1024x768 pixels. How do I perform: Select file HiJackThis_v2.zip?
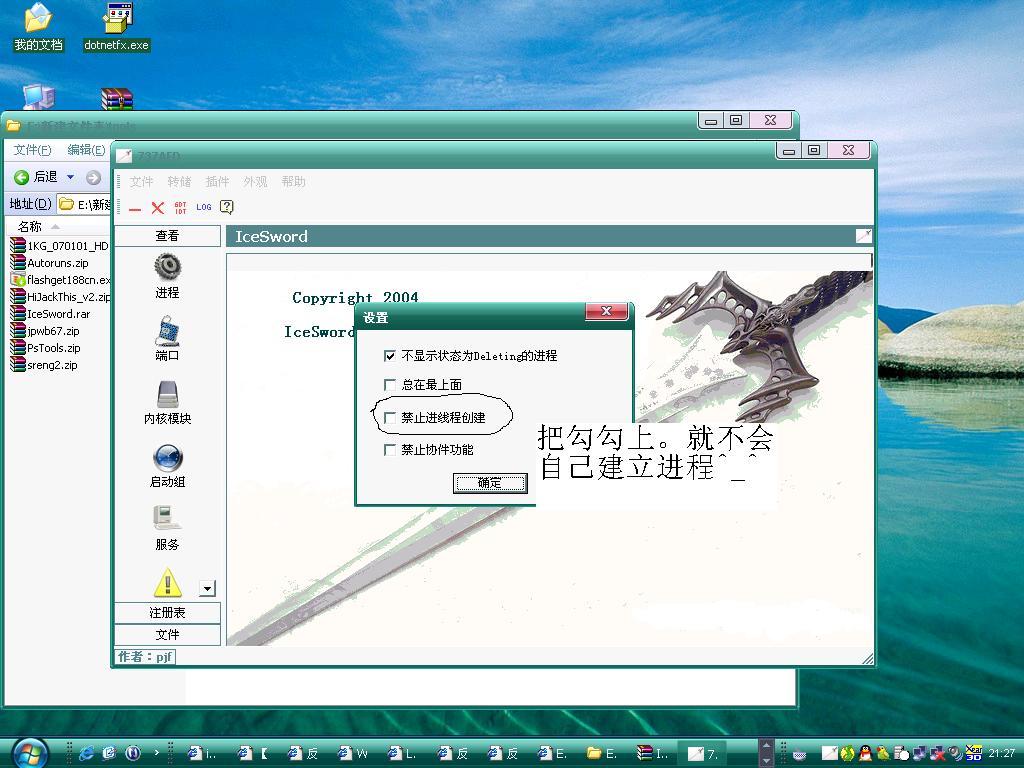coord(60,297)
